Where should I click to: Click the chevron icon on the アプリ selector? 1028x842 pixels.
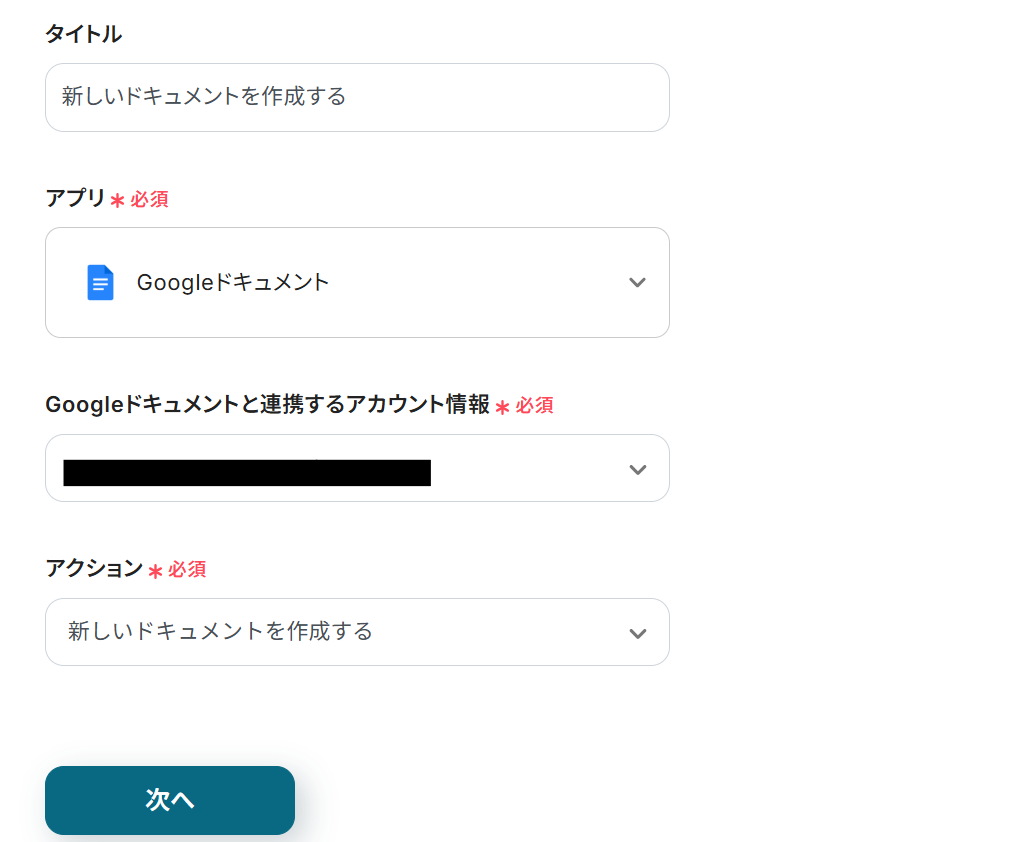pos(637,282)
